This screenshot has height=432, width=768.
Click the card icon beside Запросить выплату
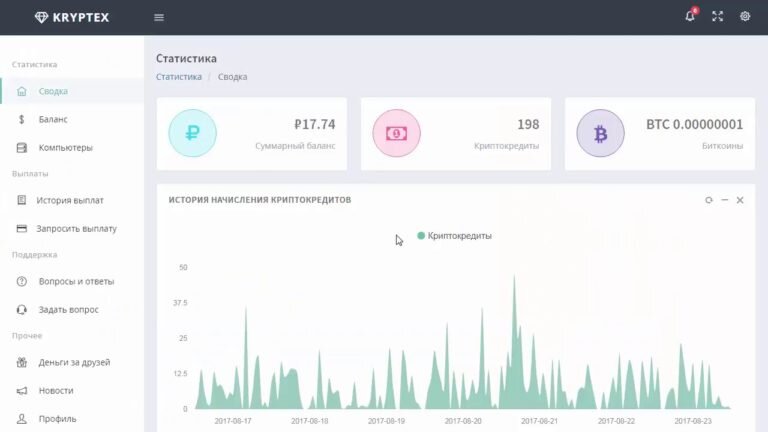(x=22, y=228)
